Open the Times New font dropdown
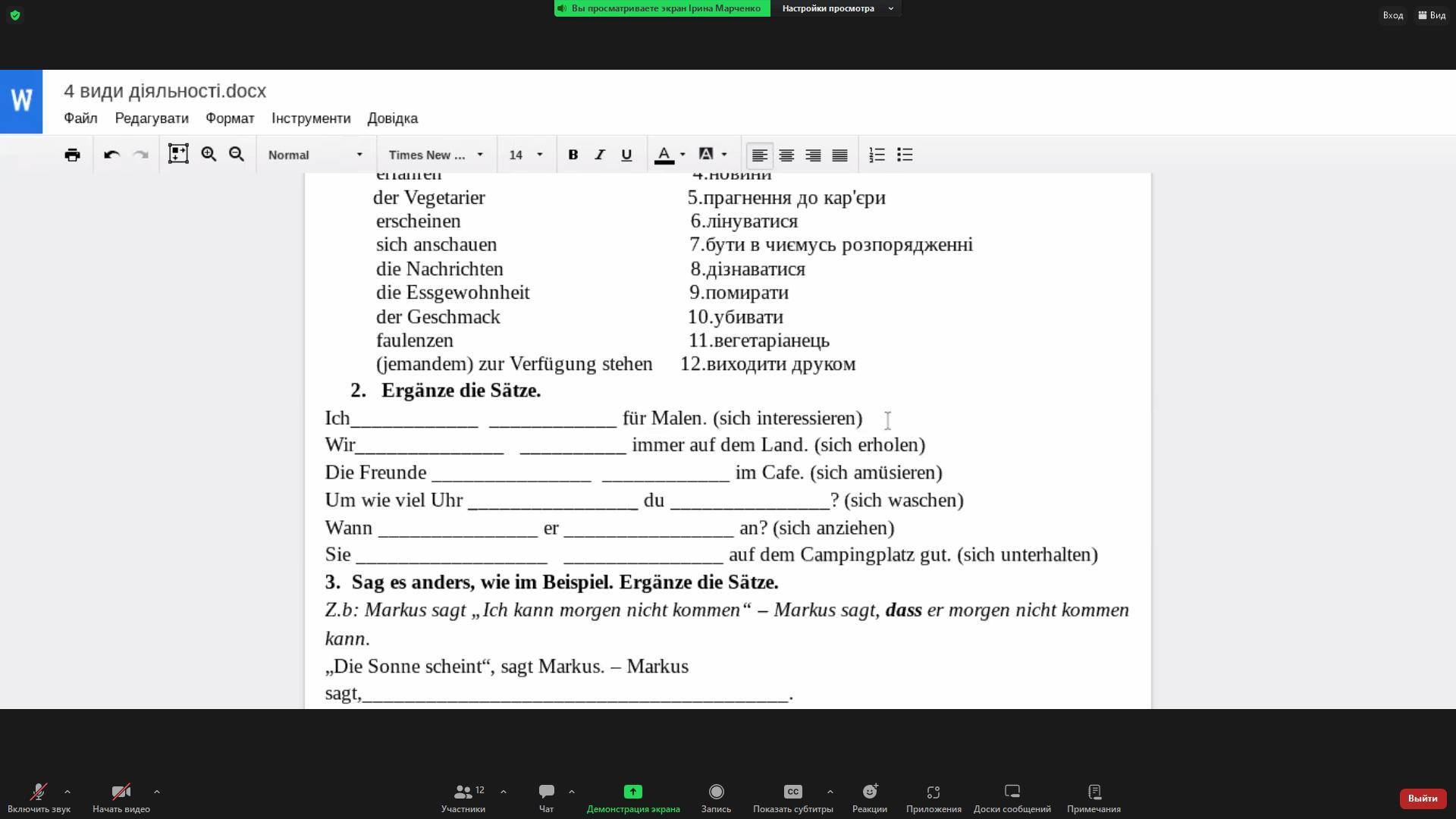The image size is (1456, 819). [x=436, y=155]
